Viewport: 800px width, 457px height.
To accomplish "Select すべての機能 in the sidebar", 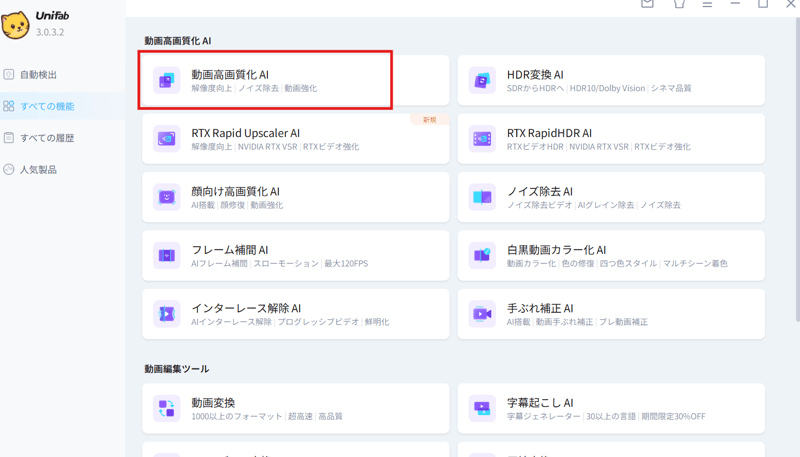I will click(x=46, y=106).
